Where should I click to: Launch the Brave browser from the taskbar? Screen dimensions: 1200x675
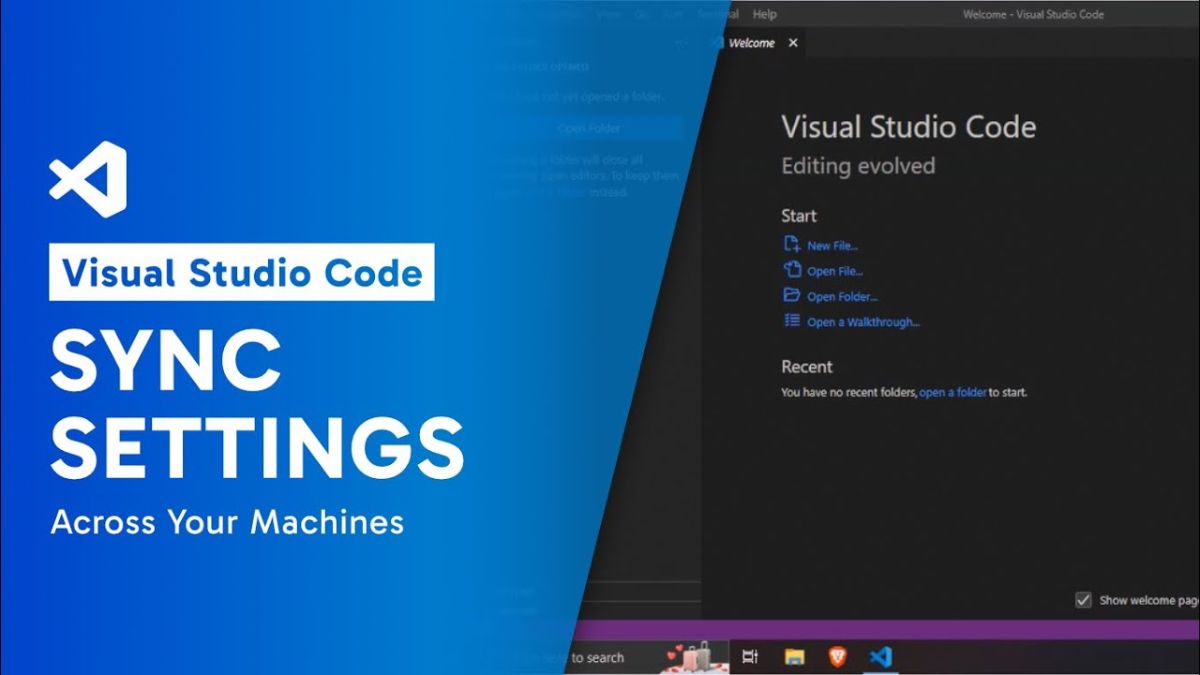[x=837, y=657]
